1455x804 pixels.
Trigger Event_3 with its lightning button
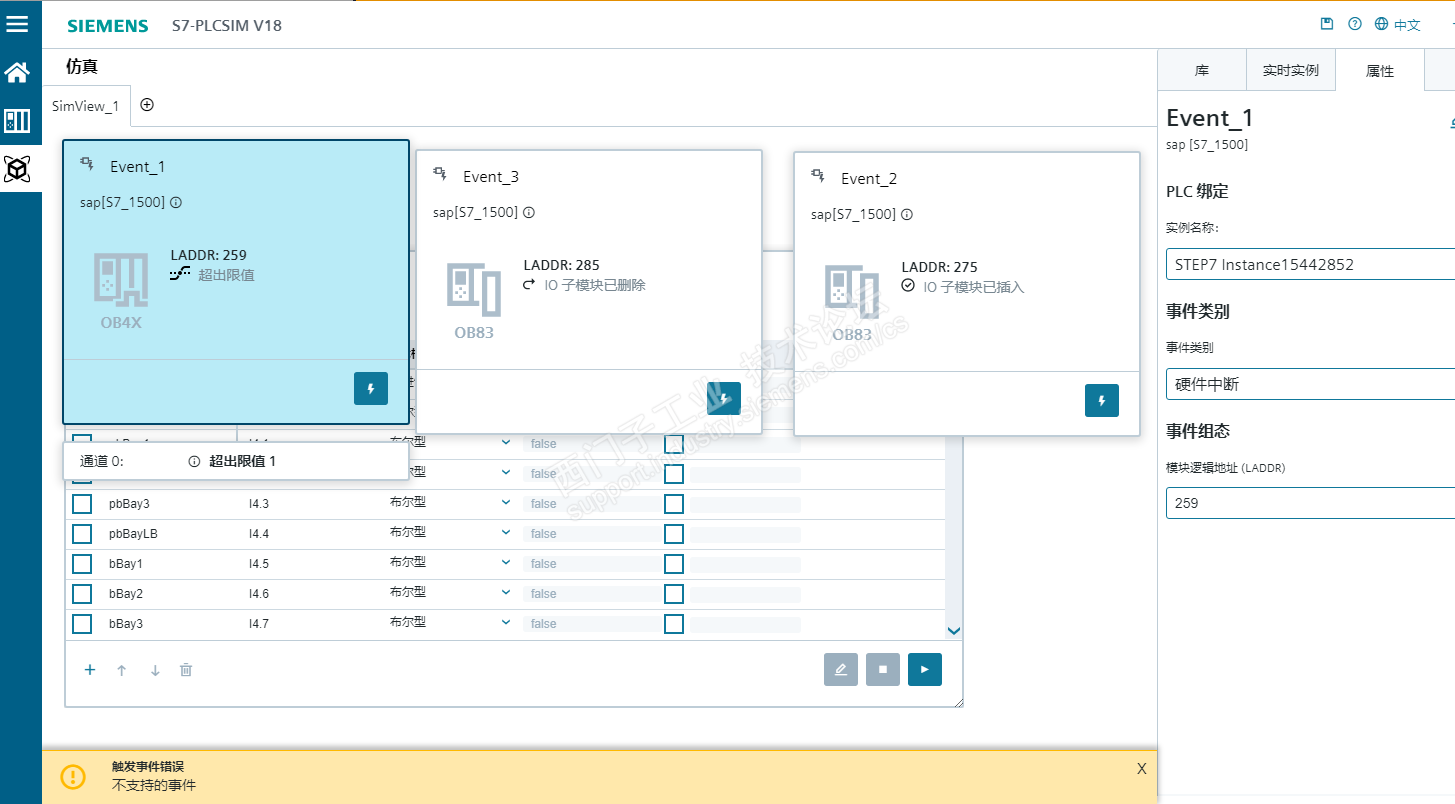coord(724,398)
